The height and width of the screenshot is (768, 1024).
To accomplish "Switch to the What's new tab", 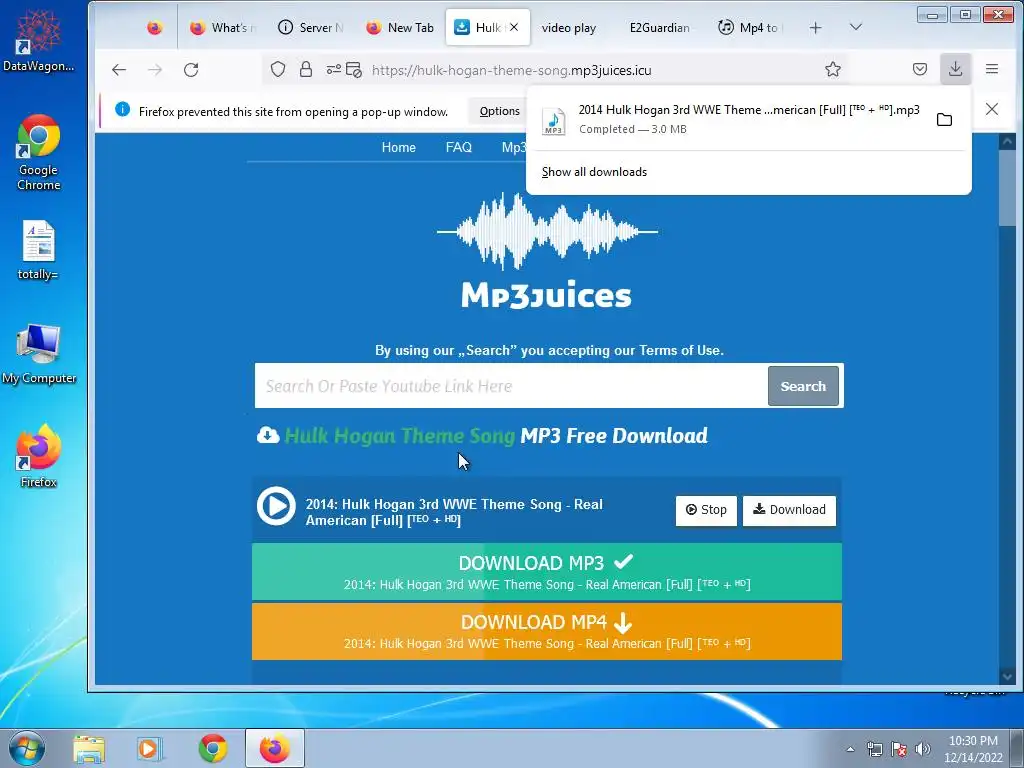I will [222, 28].
